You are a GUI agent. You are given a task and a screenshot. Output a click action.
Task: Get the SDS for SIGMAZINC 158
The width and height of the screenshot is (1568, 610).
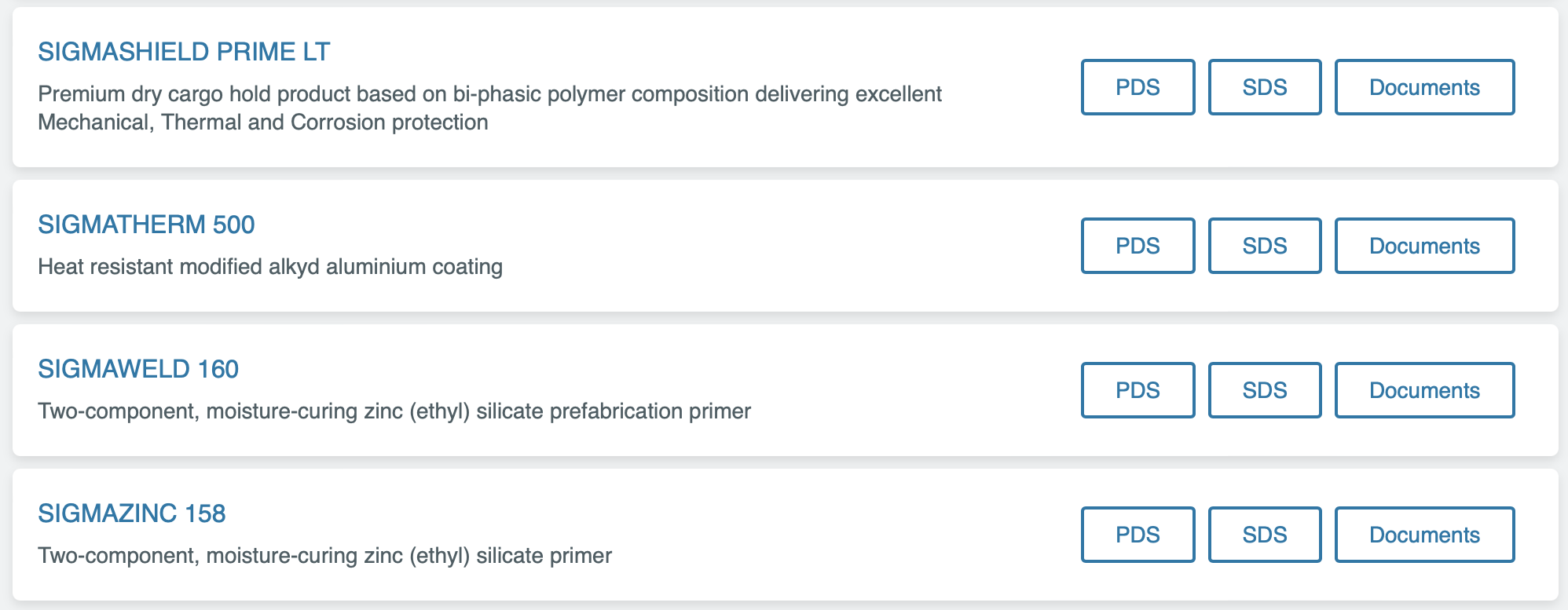click(x=1265, y=535)
